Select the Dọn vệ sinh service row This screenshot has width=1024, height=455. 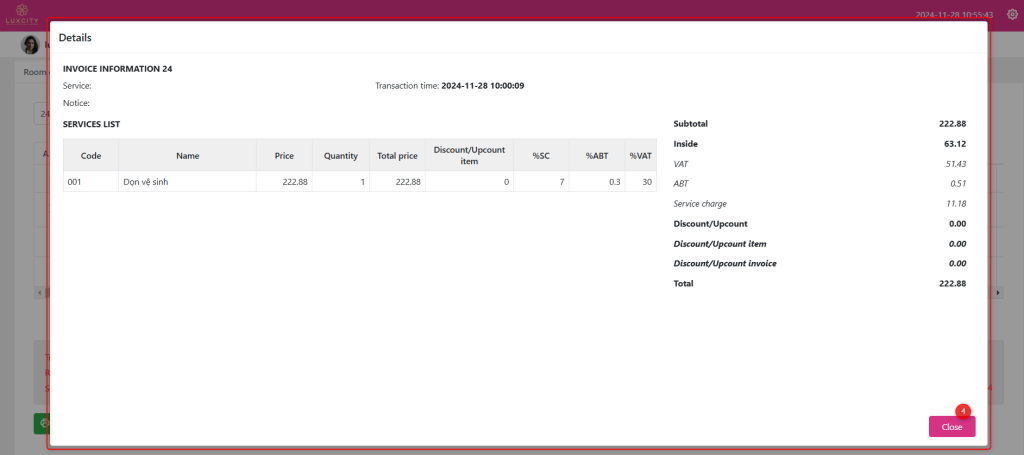pyautogui.click(x=187, y=182)
